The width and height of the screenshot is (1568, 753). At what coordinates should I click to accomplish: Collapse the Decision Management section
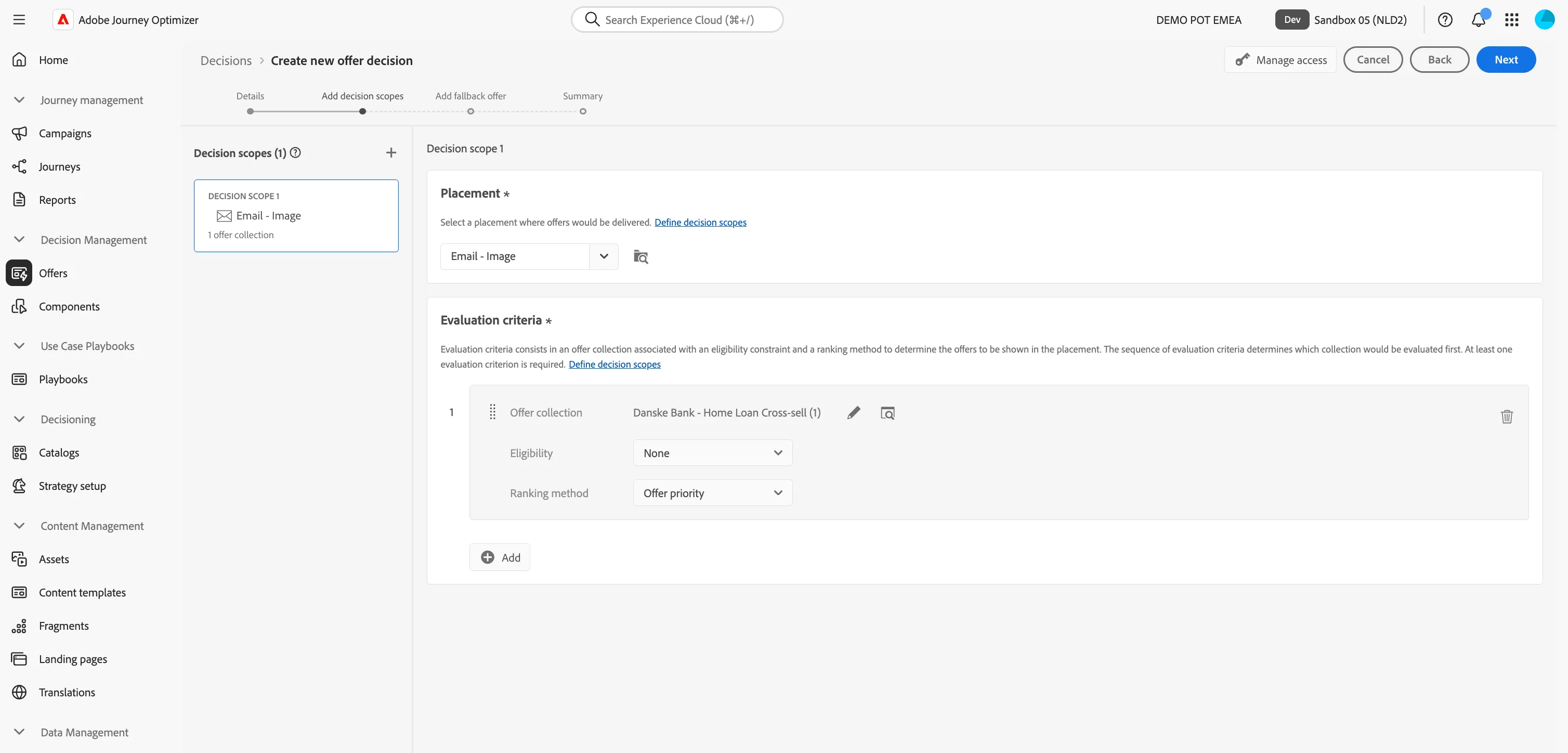[x=19, y=240]
